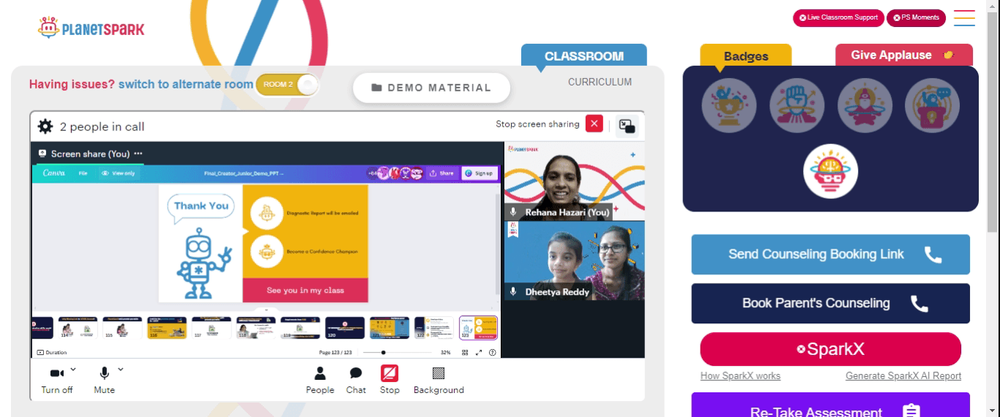Send Counseling Booking Link
This screenshot has height=417, width=1000.
(x=830, y=254)
